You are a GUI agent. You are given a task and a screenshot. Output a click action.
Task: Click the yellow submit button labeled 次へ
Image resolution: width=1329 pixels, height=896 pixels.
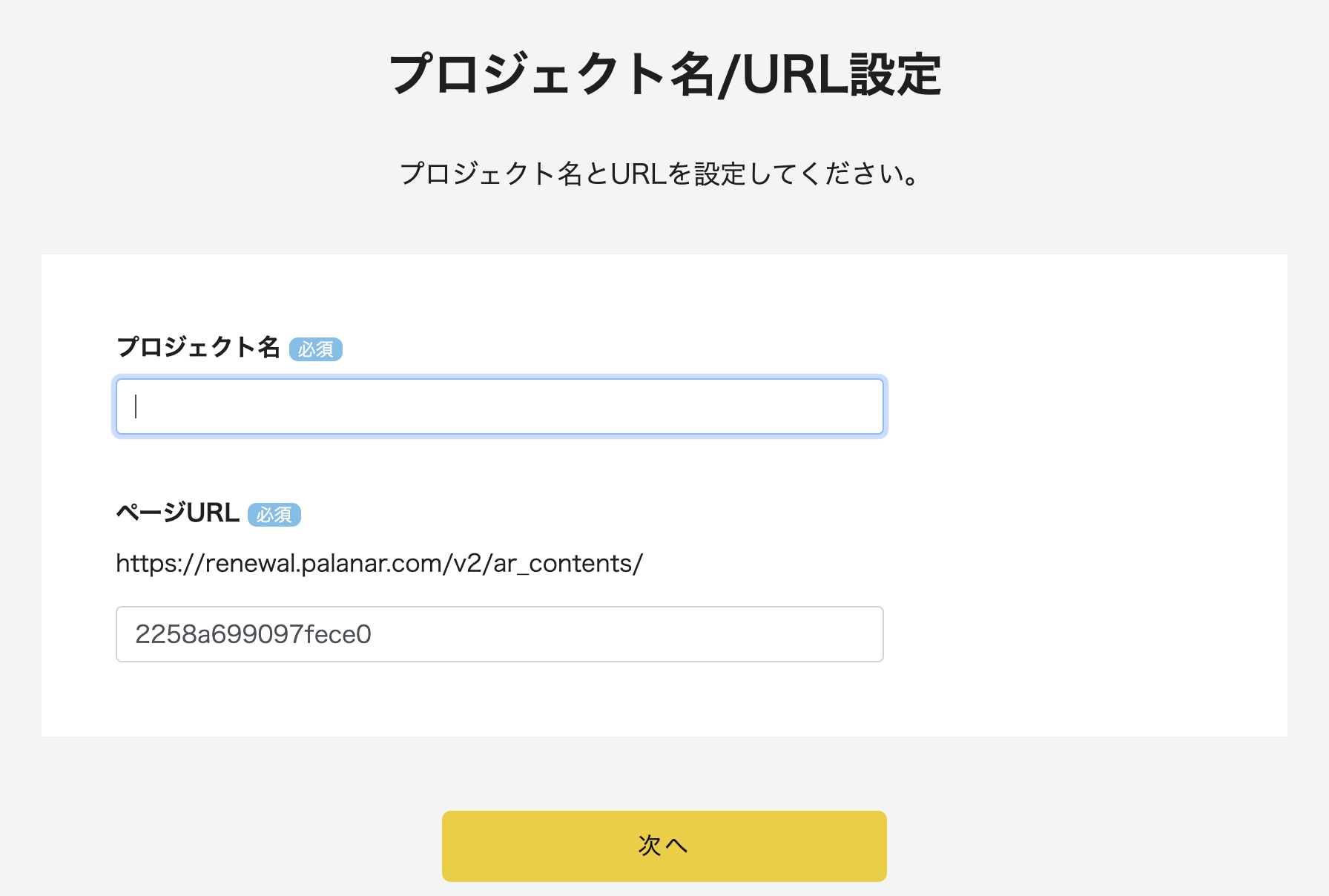(664, 846)
